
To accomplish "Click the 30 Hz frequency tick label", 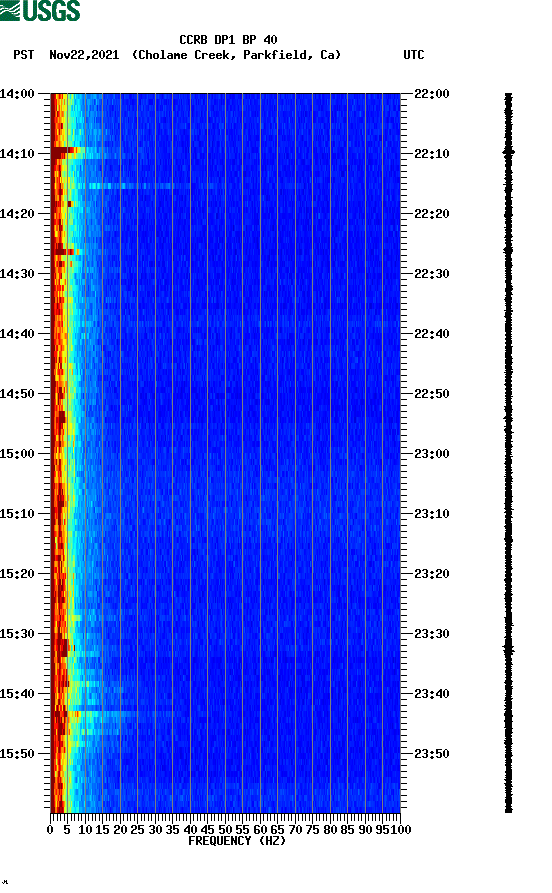I will (155, 830).
